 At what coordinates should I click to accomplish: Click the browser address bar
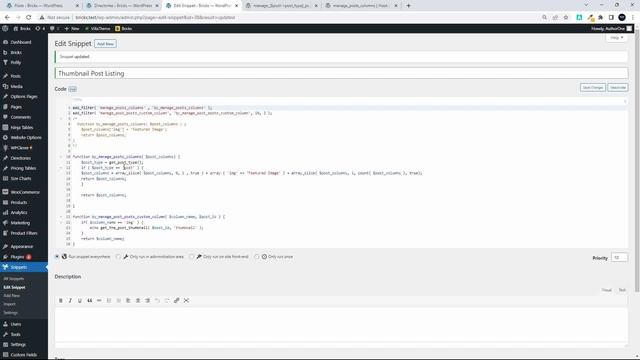click(x=306, y=18)
